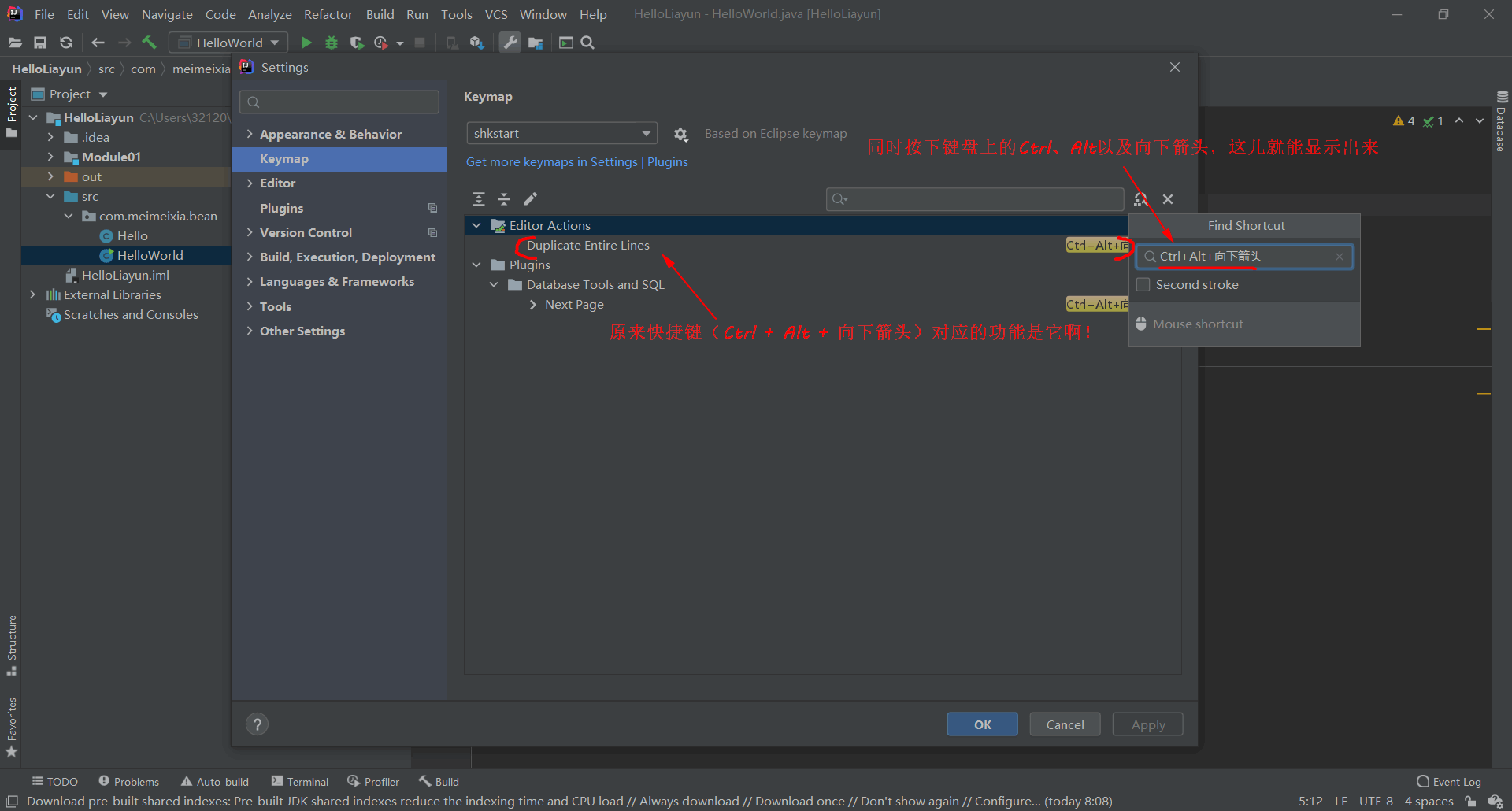
Task: Click the Open folder toolbar icon
Action: (x=15, y=43)
